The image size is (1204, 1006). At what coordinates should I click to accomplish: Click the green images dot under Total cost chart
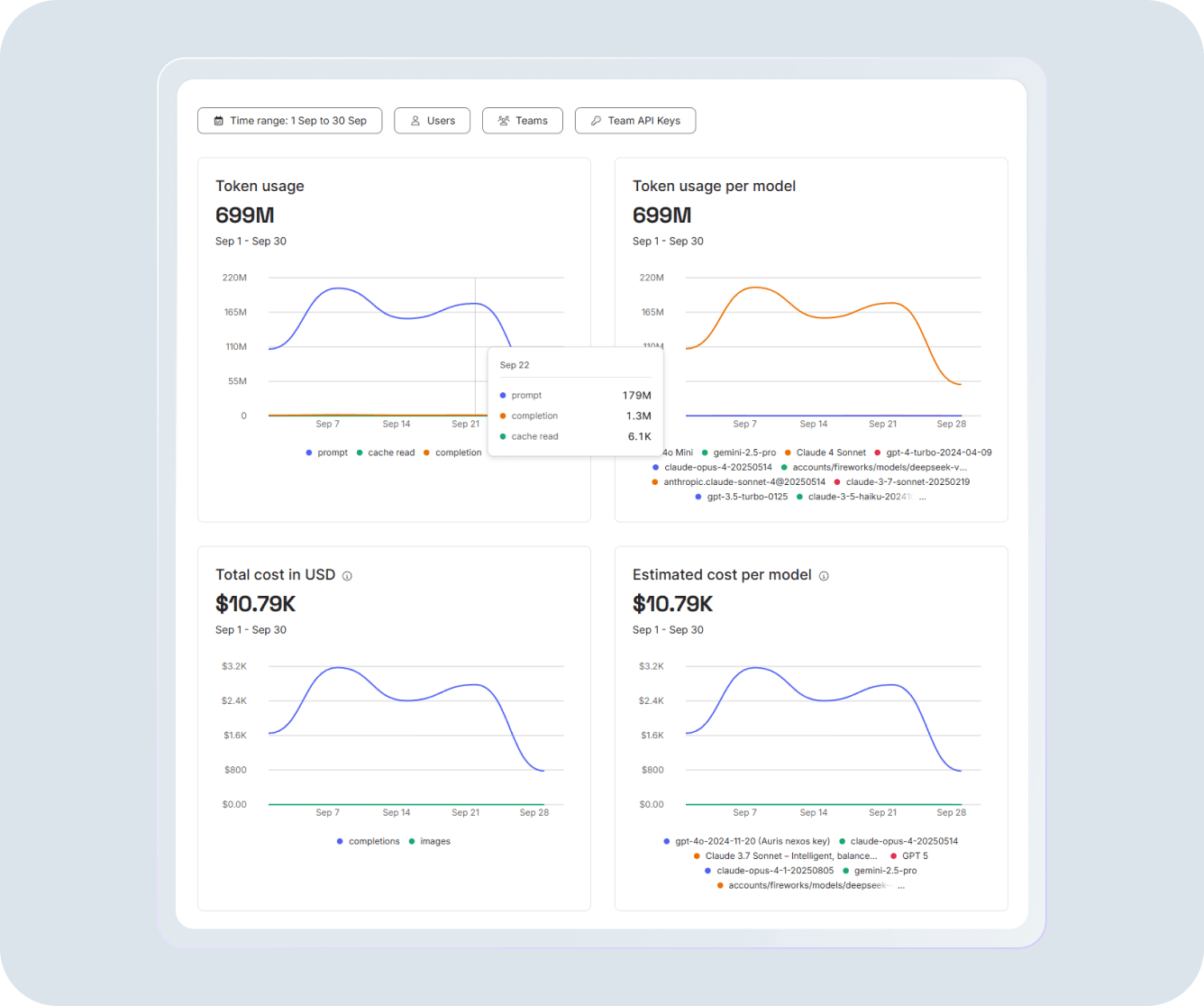414,840
